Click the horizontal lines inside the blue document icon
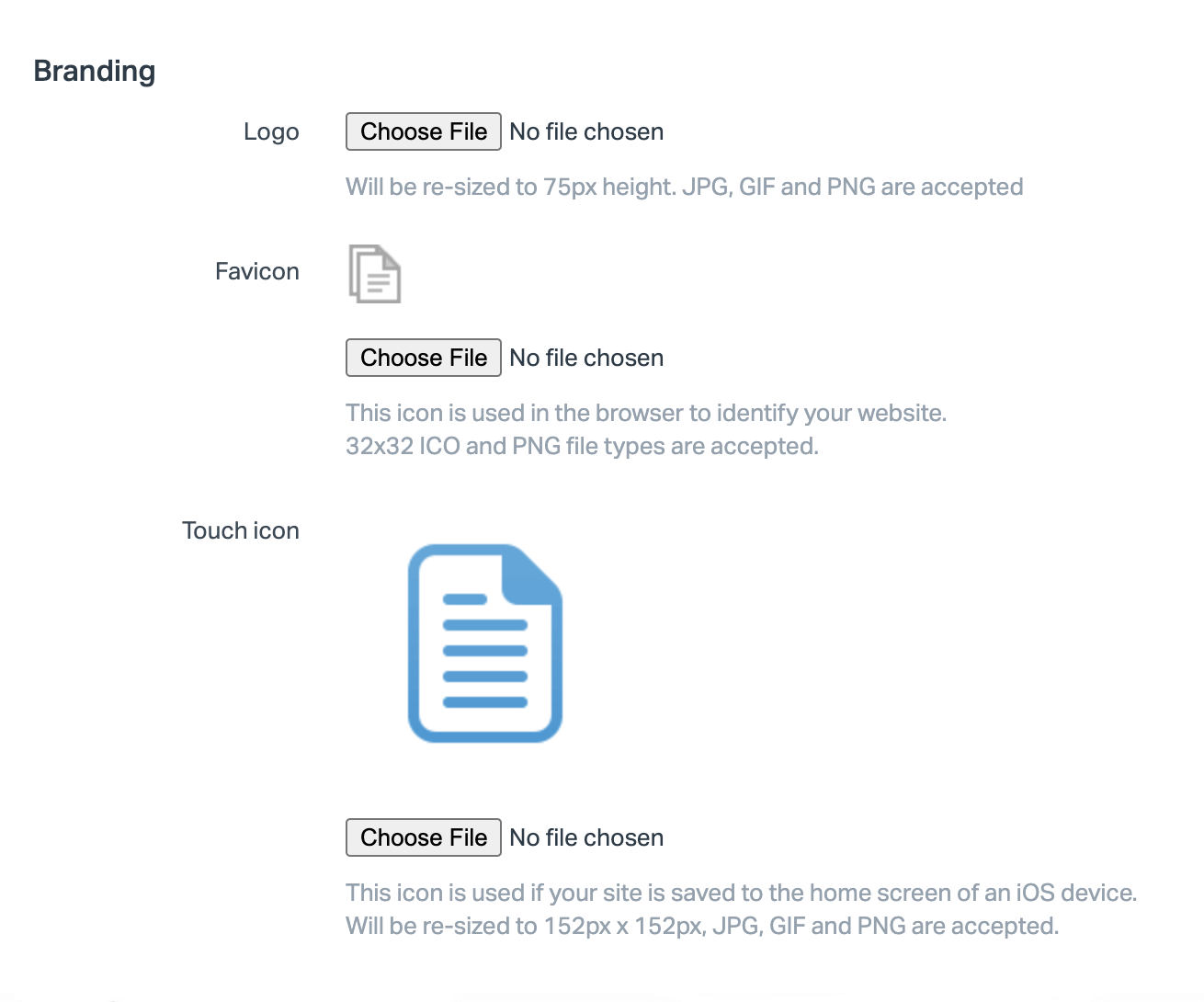Image resolution: width=1204 pixels, height=1002 pixels. (x=484, y=664)
